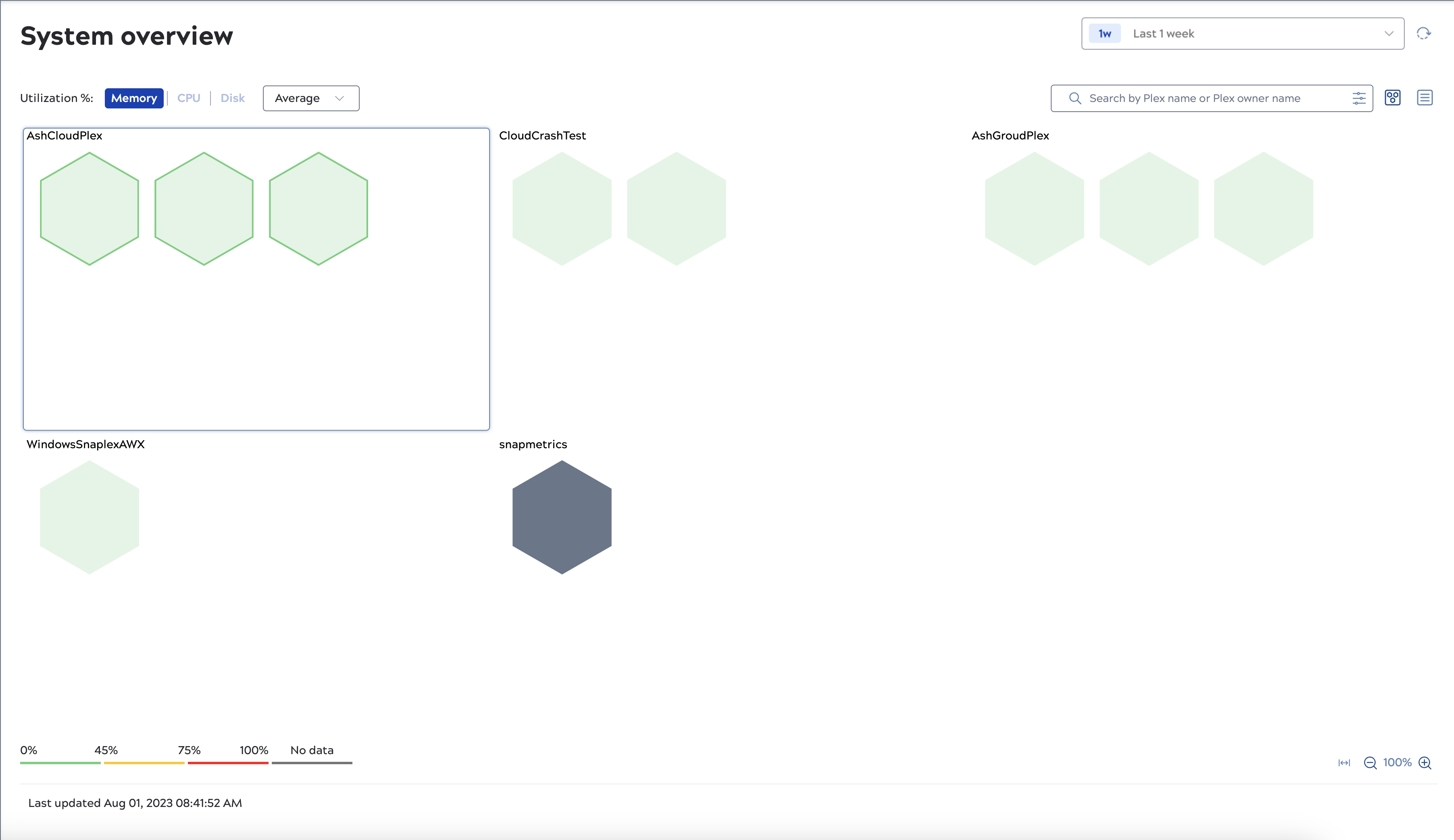Click the WindowsSnaplexAWX label
Viewport: 1454px width, 840px height.
pyautogui.click(x=85, y=444)
